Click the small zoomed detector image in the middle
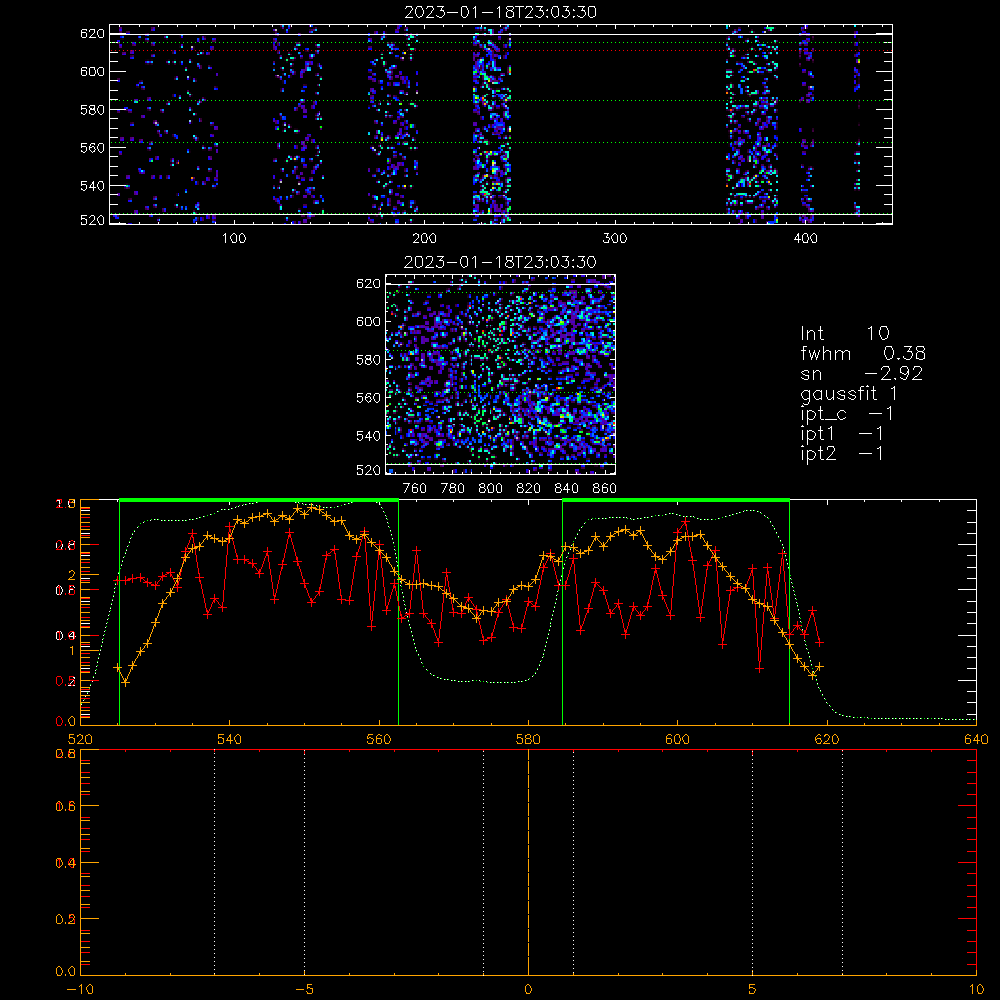Viewport: 1000px width, 1000px height. (500, 374)
